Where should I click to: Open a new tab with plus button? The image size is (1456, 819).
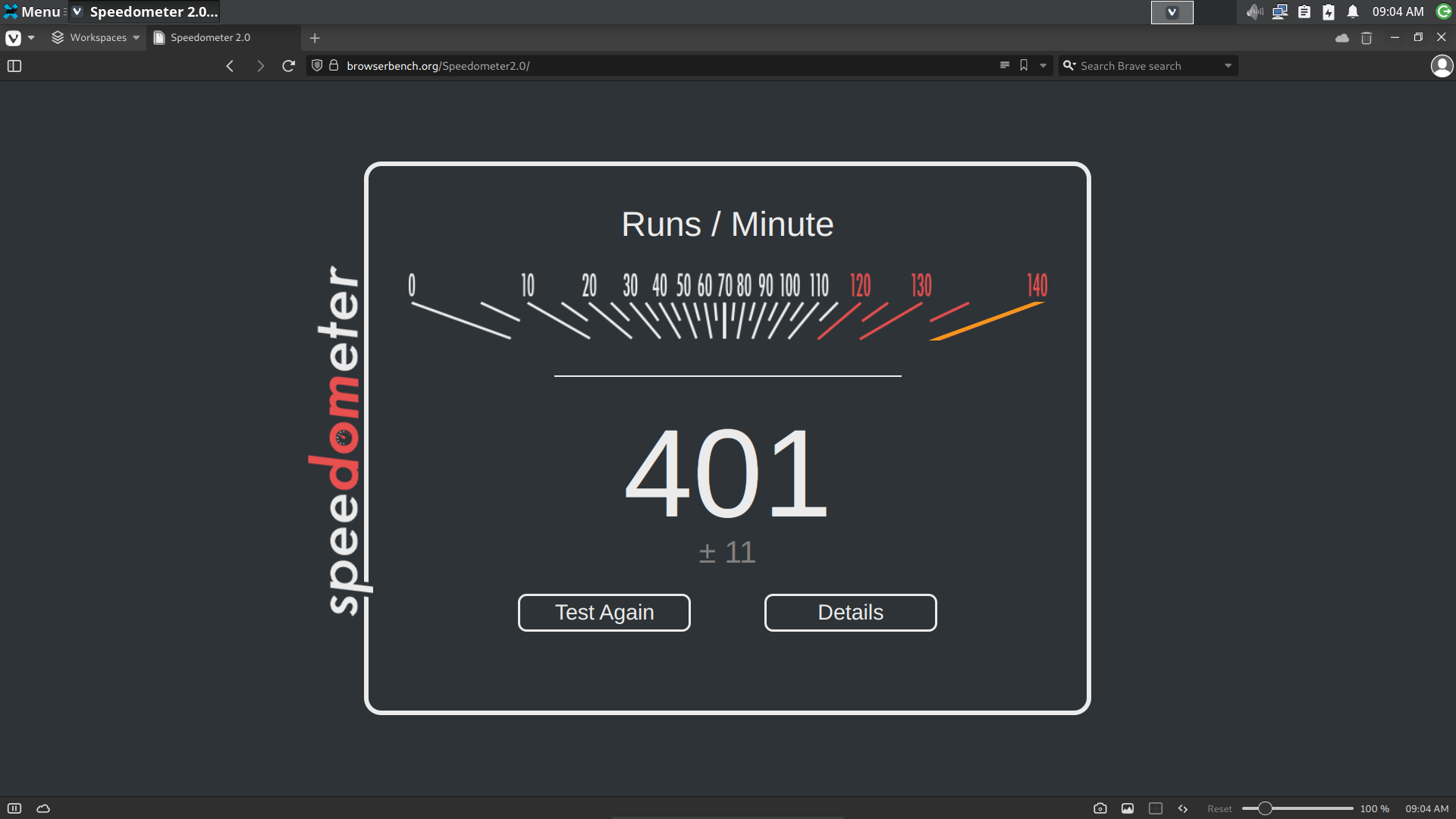(315, 38)
